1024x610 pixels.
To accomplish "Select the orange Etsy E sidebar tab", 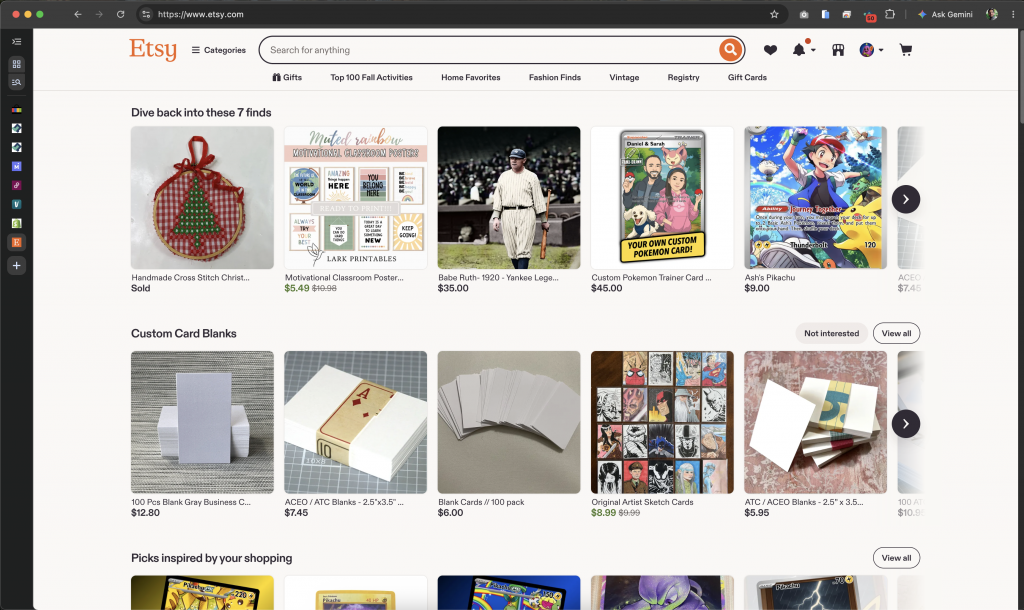I will 16,242.
